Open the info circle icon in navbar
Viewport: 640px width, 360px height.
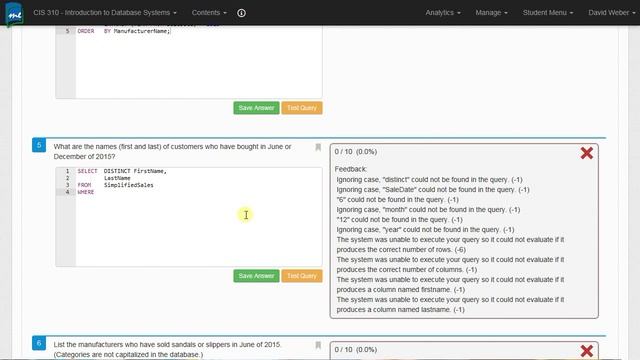tap(241, 13)
